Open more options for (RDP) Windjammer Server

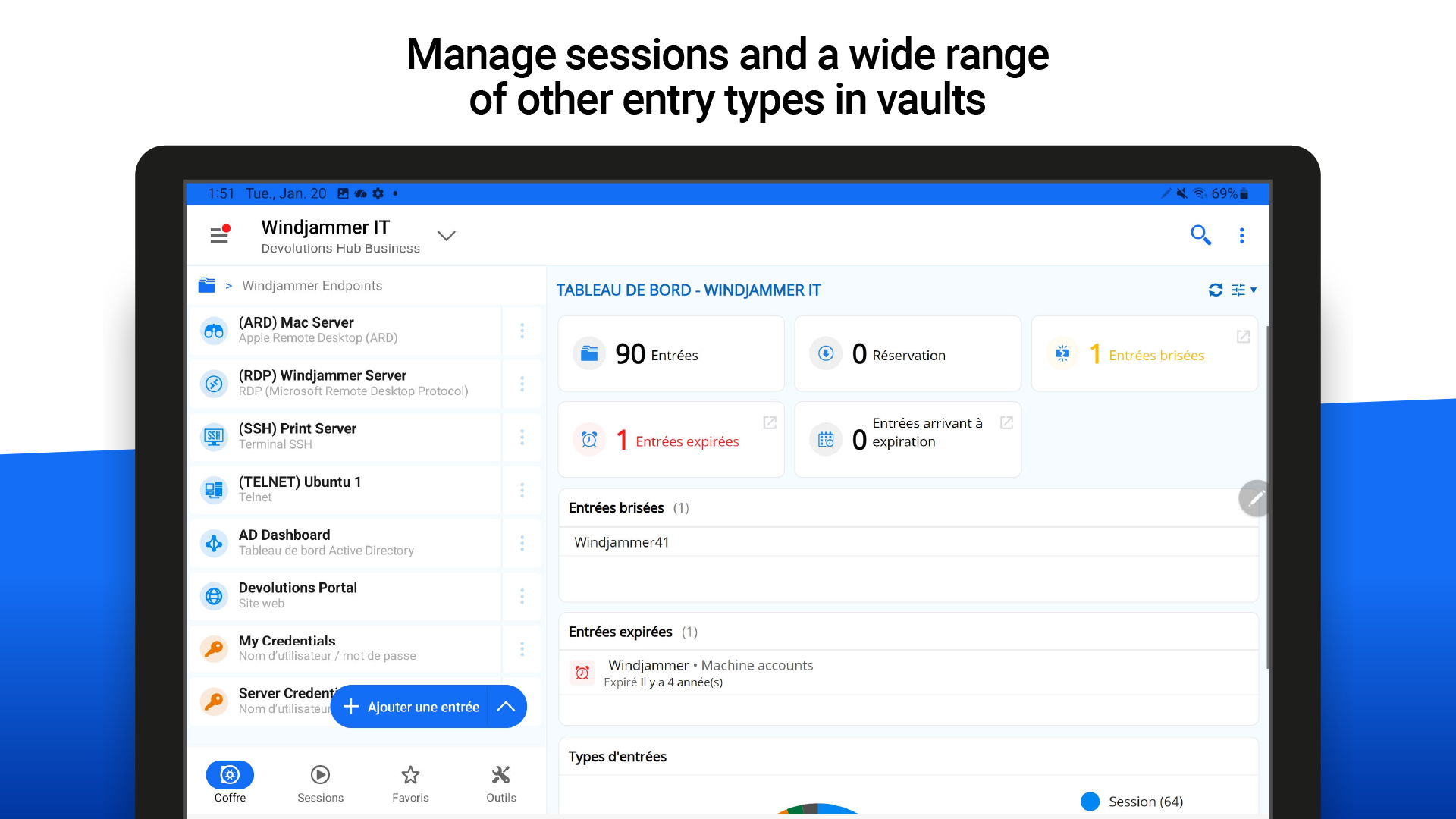(x=522, y=384)
